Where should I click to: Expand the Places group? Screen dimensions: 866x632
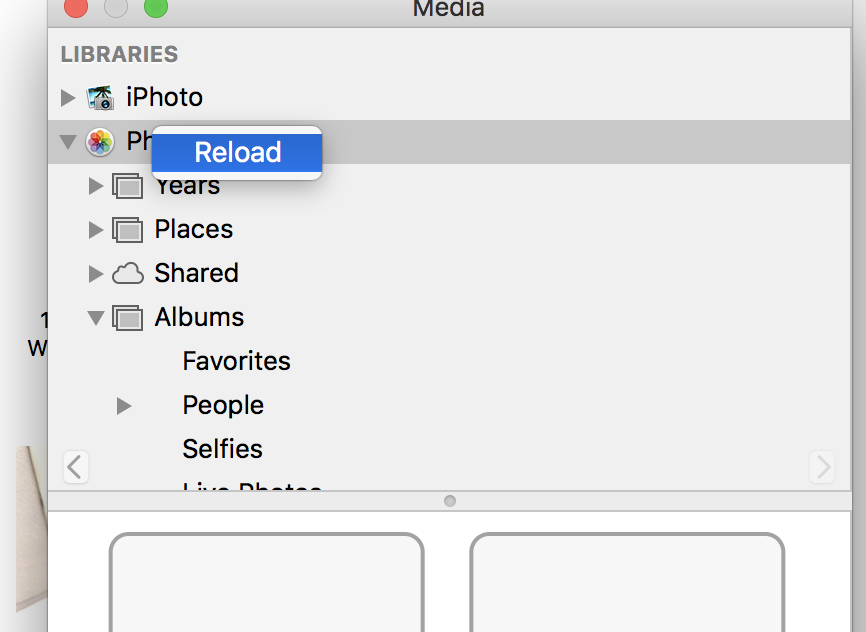point(96,230)
